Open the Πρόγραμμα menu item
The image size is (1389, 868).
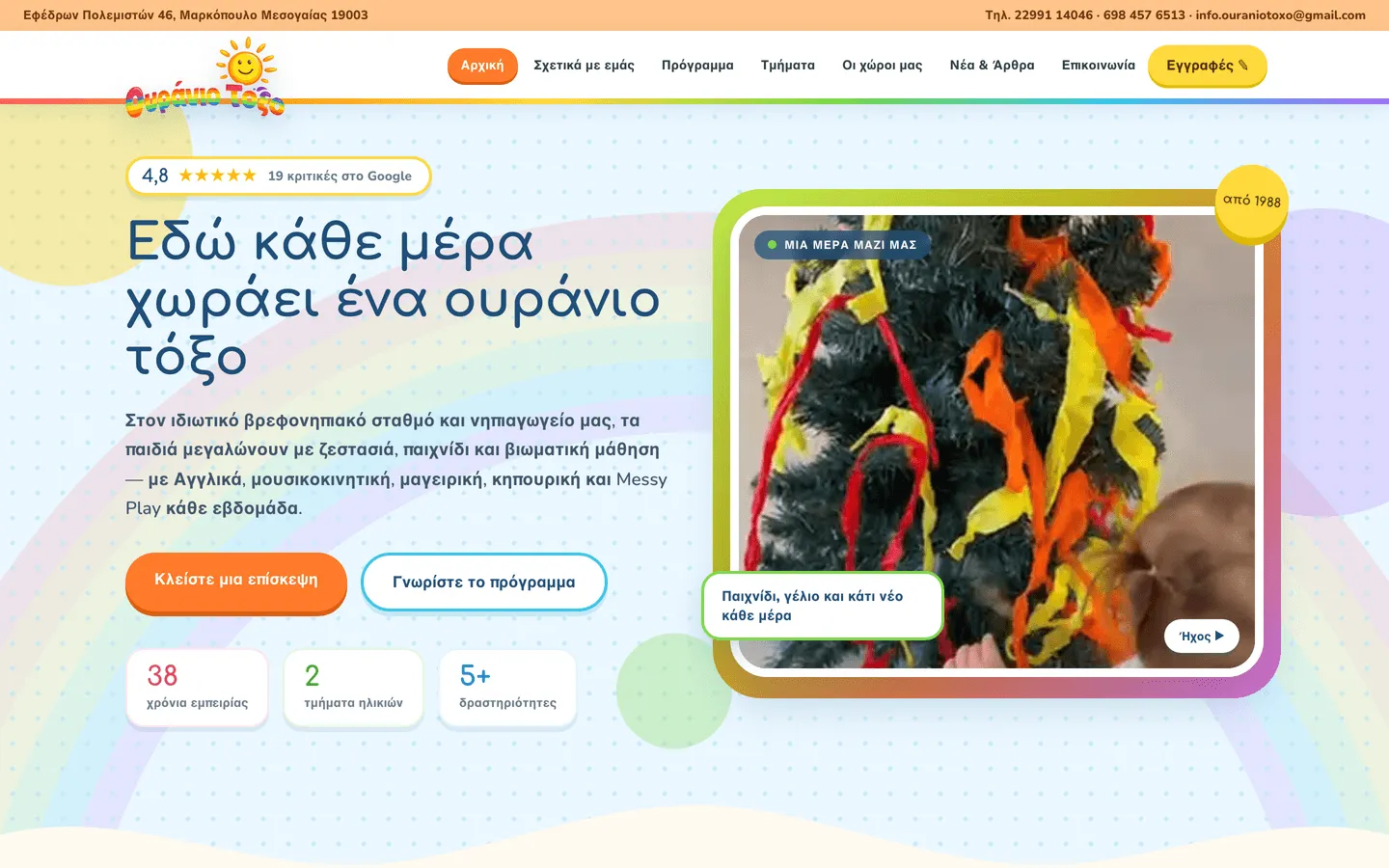[697, 66]
